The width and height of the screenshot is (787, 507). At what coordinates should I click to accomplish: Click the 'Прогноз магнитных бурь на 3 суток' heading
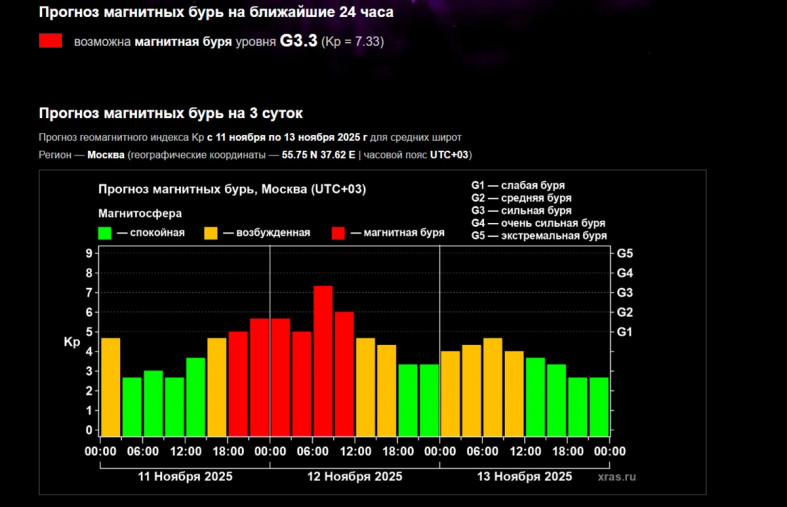point(170,113)
